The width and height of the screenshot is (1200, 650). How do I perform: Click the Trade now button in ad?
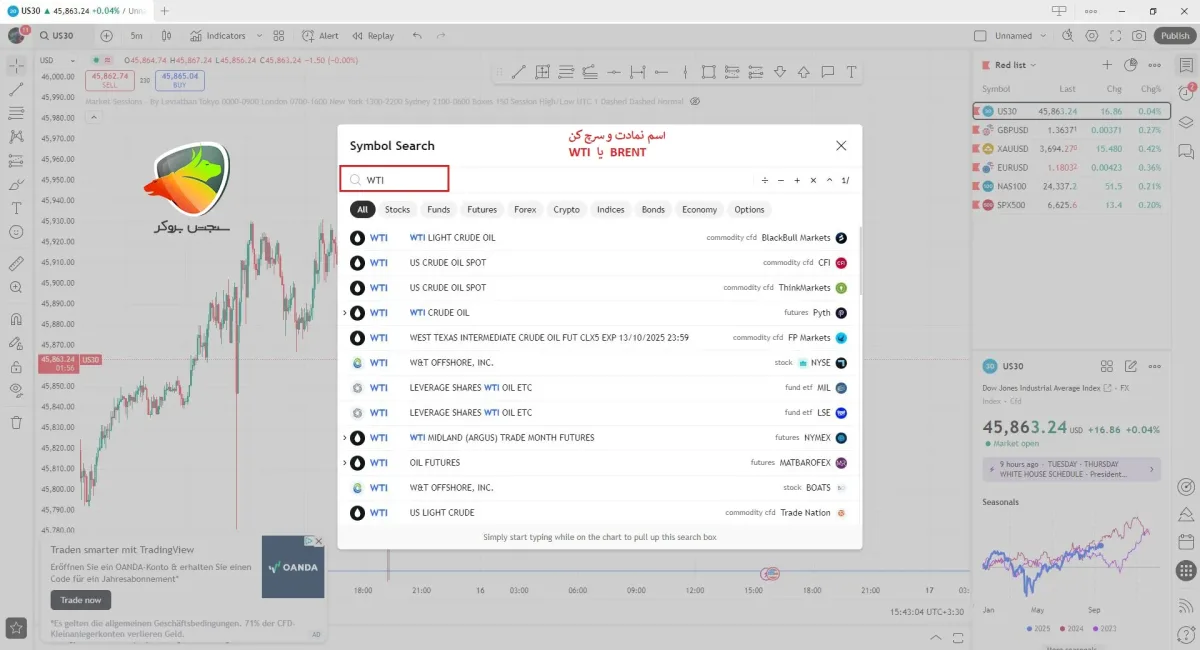81,600
